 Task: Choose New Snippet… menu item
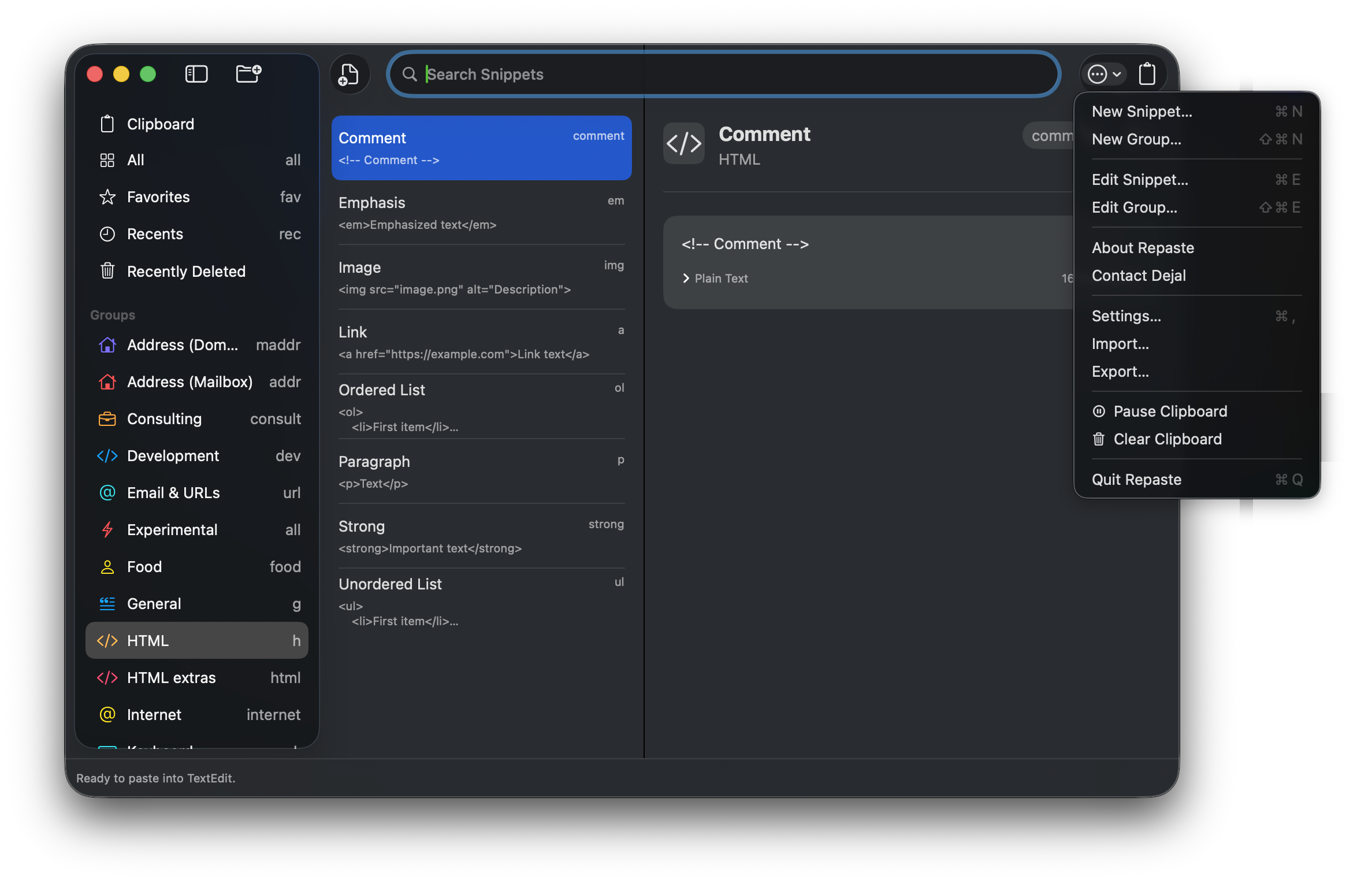[x=1197, y=112]
